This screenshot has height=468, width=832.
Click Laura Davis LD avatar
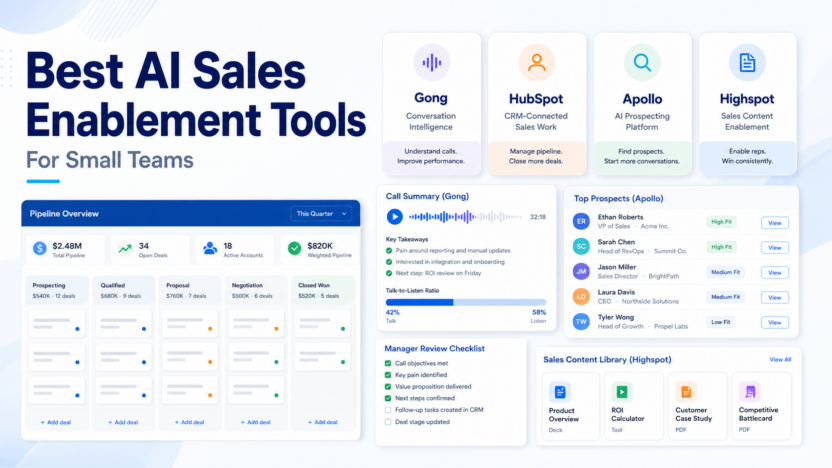581,296
